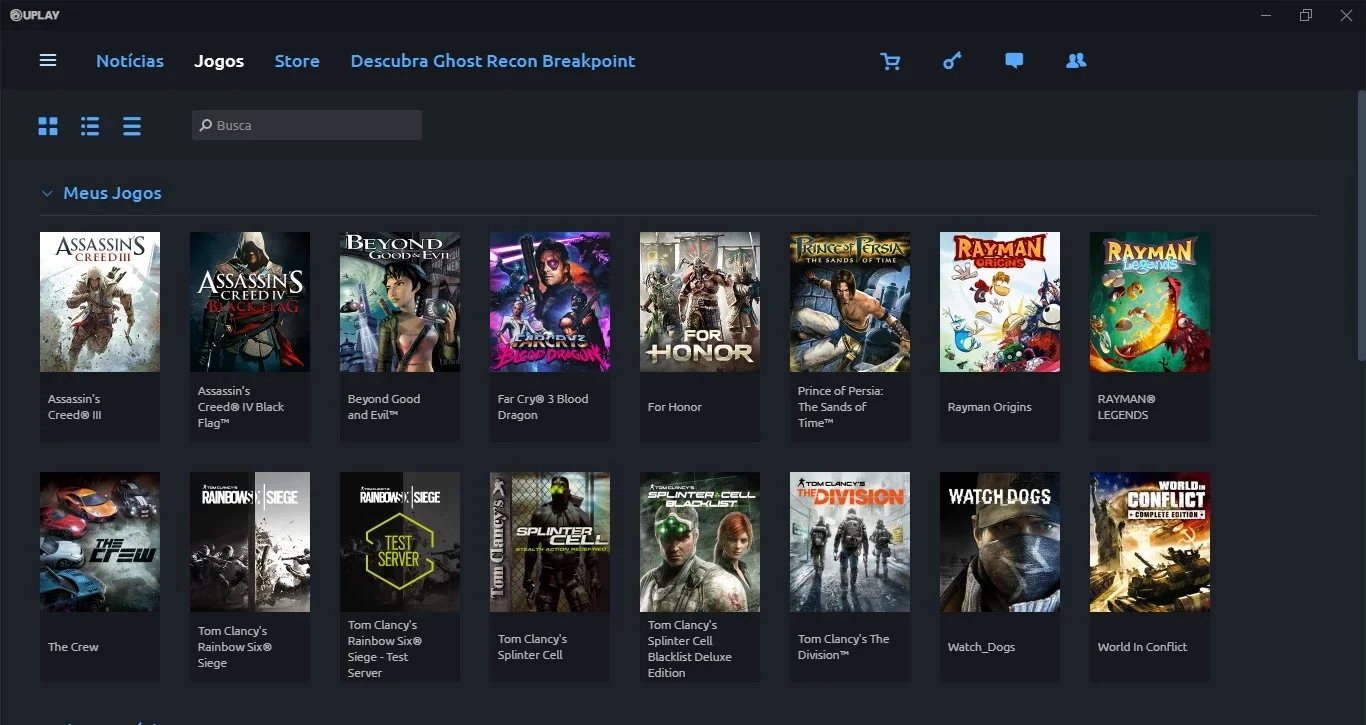This screenshot has height=725, width=1366.
Task: Open Rainbow Six Siege Test Server cover
Action: point(400,542)
